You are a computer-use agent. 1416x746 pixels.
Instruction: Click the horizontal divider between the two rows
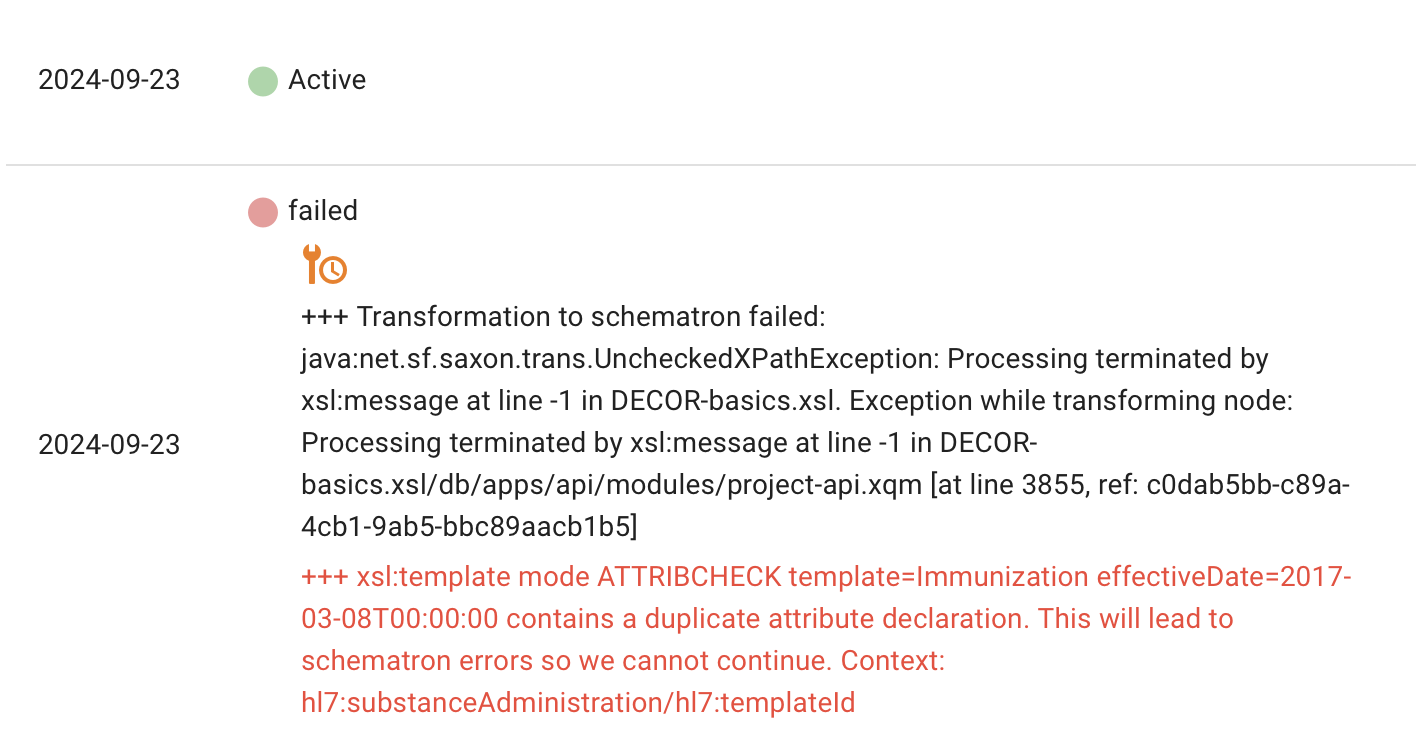710,165
